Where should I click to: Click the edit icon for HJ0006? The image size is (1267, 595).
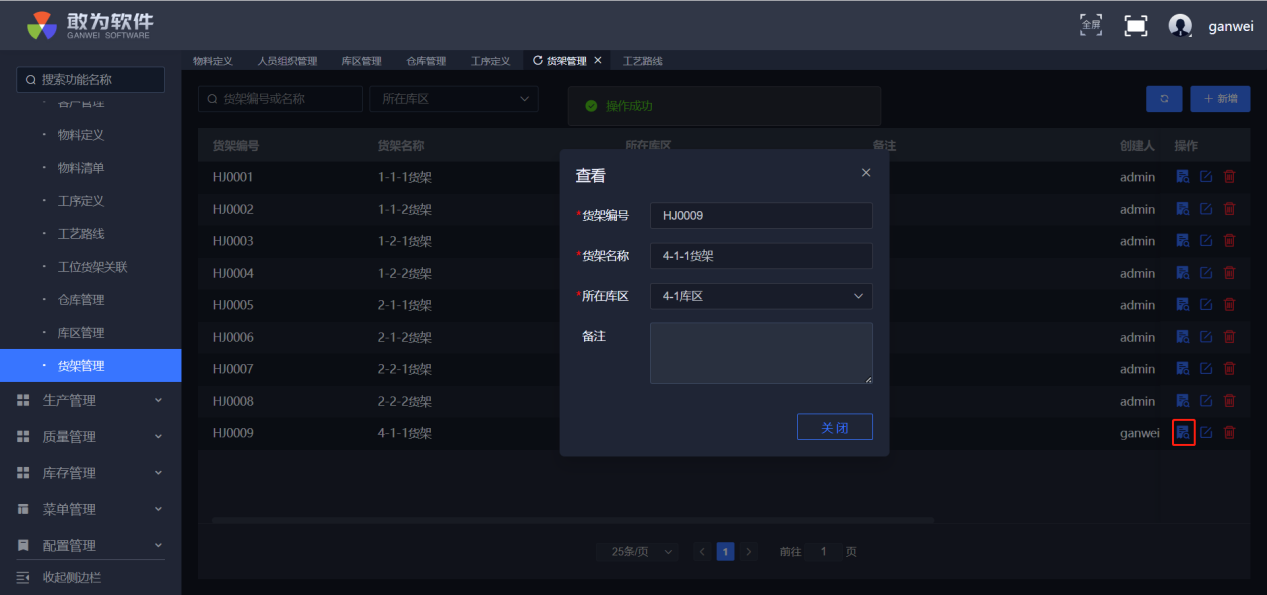click(1206, 337)
